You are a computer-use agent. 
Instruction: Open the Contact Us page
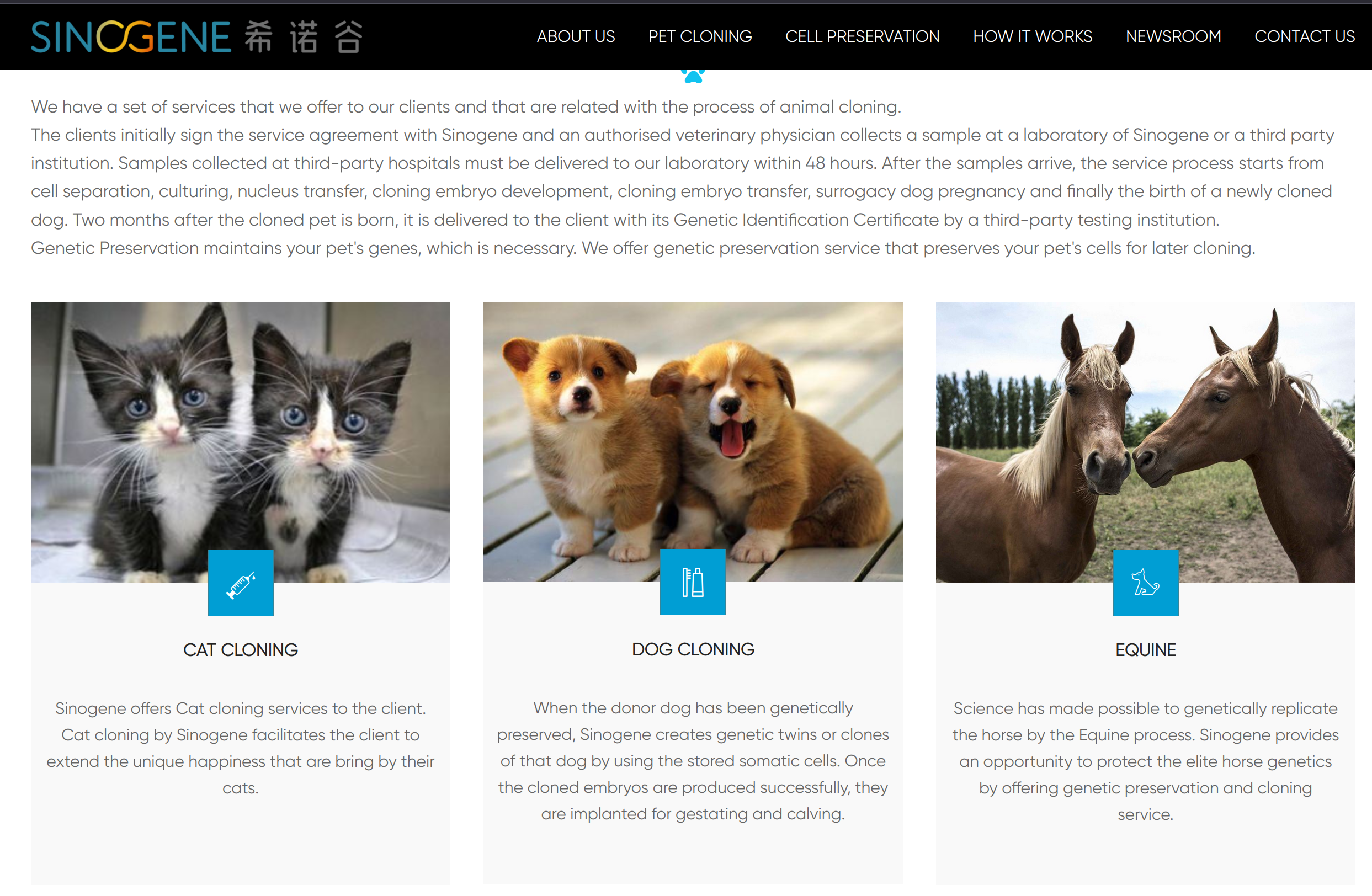pyautogui.click(x=1305, y=36)
